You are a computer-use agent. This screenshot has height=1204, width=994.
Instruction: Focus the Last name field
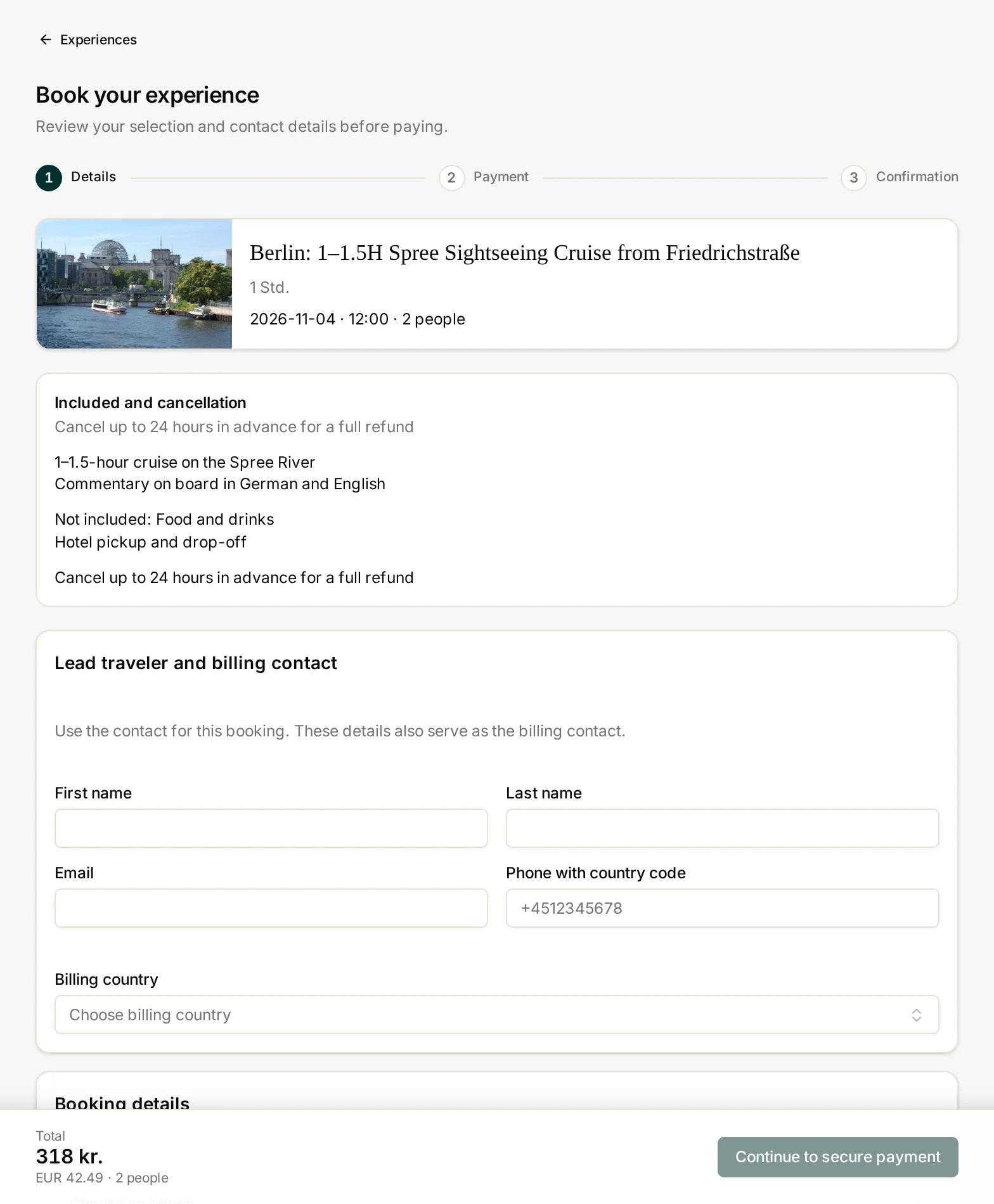[x=722, y=828]
